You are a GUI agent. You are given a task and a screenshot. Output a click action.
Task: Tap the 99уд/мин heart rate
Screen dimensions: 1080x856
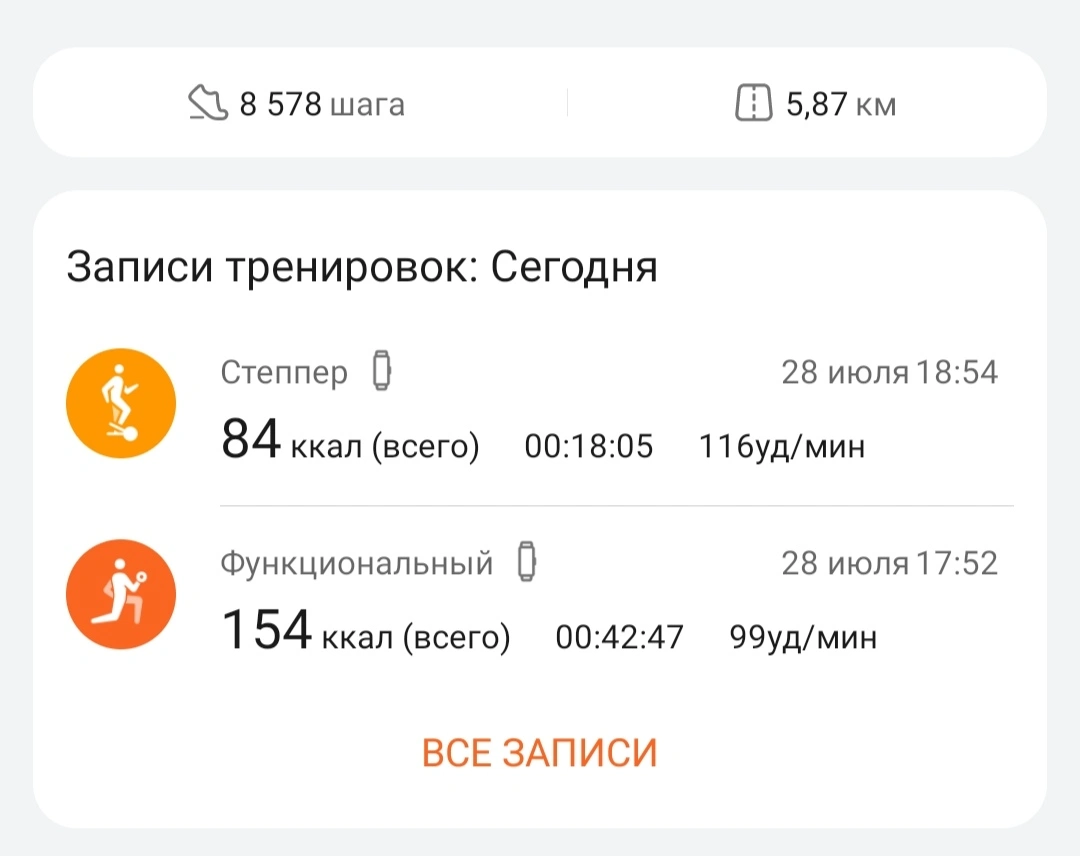coord(803,637)
